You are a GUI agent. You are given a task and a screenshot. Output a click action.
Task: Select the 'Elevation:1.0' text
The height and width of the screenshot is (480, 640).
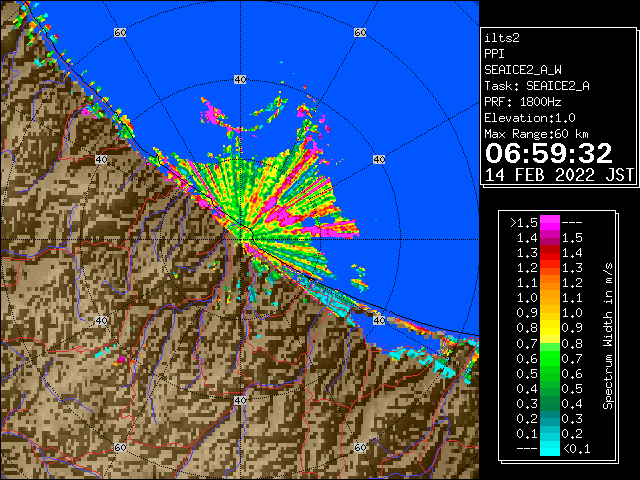pyautogui.click(x=530, y=118)
